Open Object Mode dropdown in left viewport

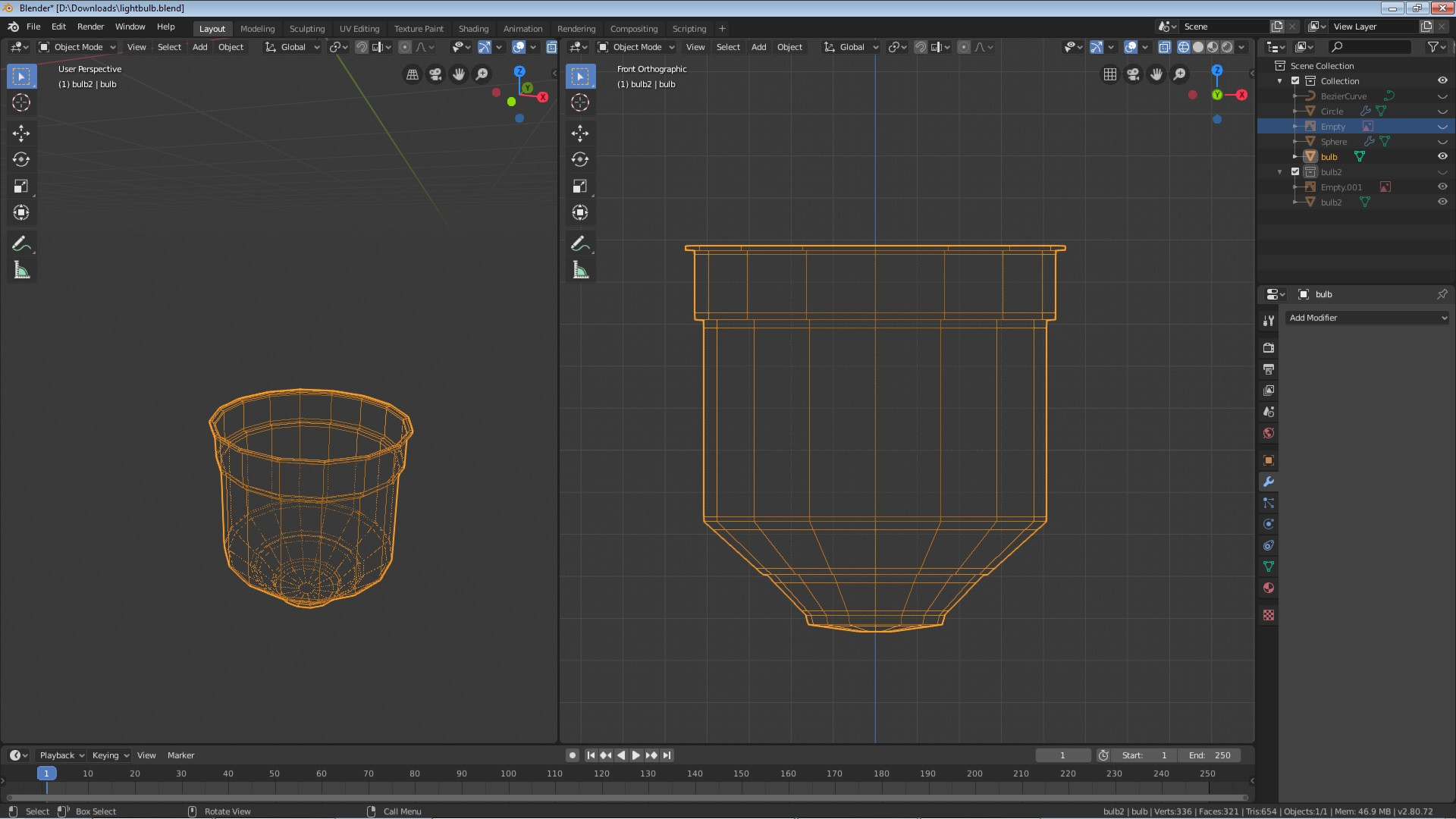[78, 47]
